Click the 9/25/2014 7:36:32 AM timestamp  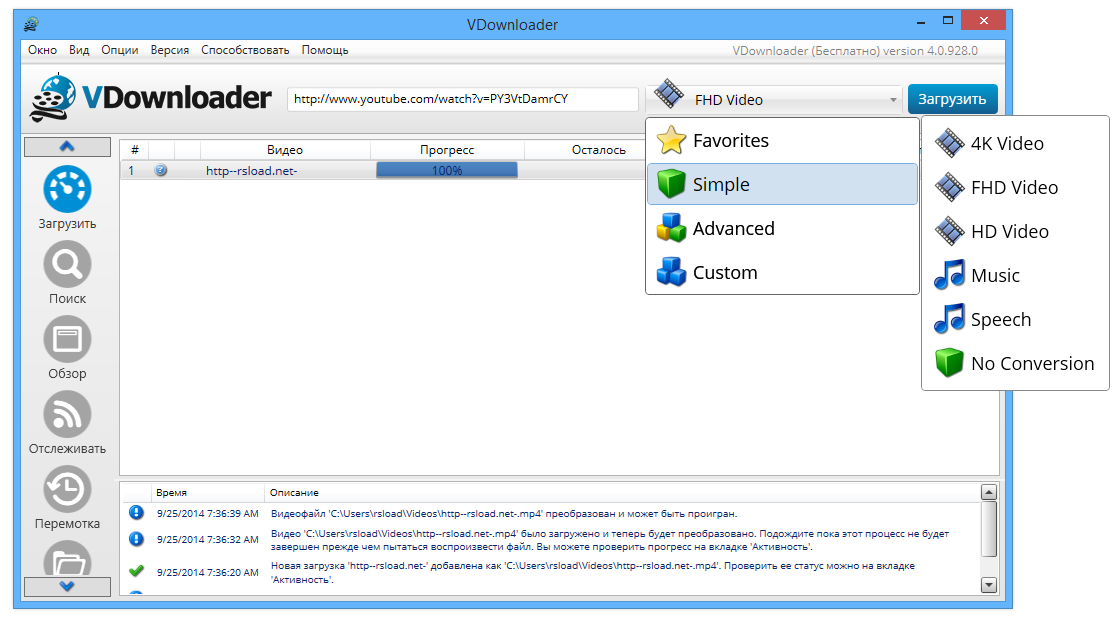[208, 540]
